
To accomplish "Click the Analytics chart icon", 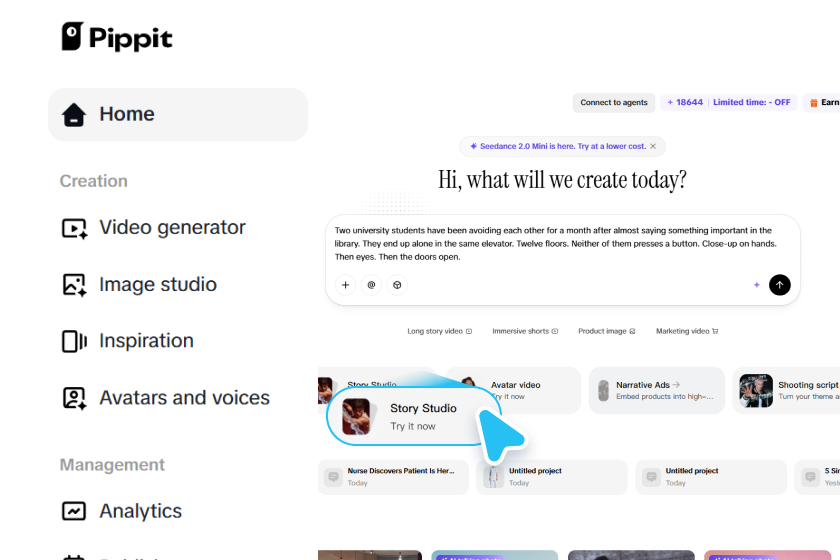I will click(74, 511).
